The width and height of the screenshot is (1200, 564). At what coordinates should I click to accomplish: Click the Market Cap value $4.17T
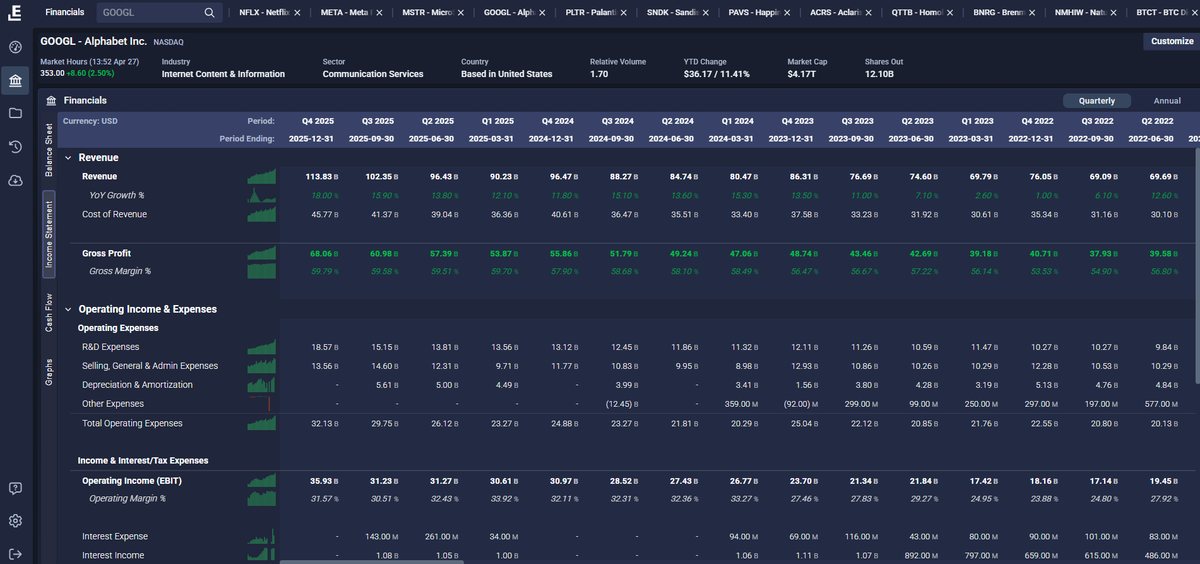(801, 74)
